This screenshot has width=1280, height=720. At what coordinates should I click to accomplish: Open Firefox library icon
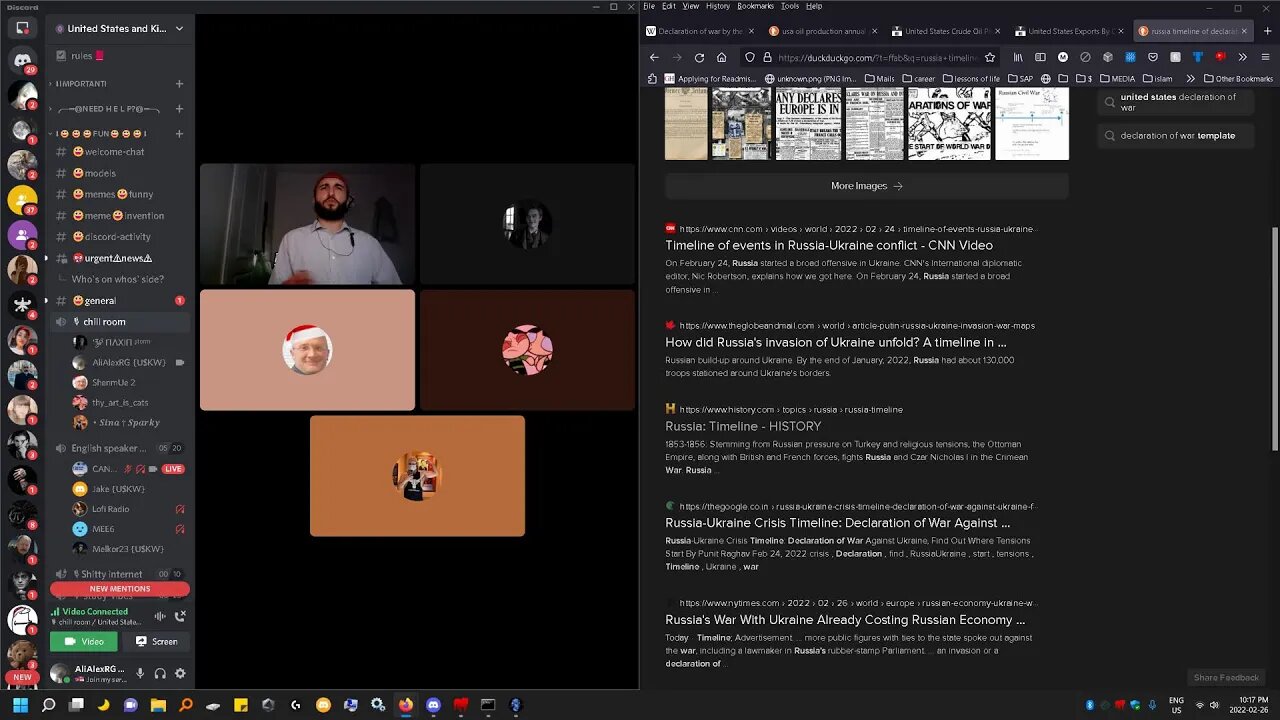(1018, 57)
